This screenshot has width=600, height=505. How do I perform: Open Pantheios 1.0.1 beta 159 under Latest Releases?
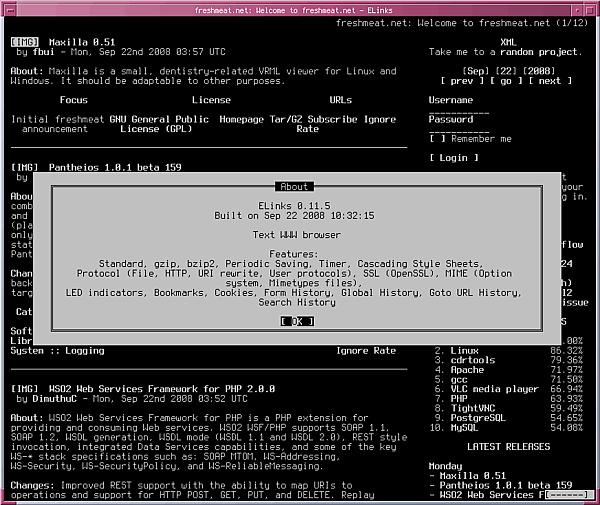[x=506, y=485]
